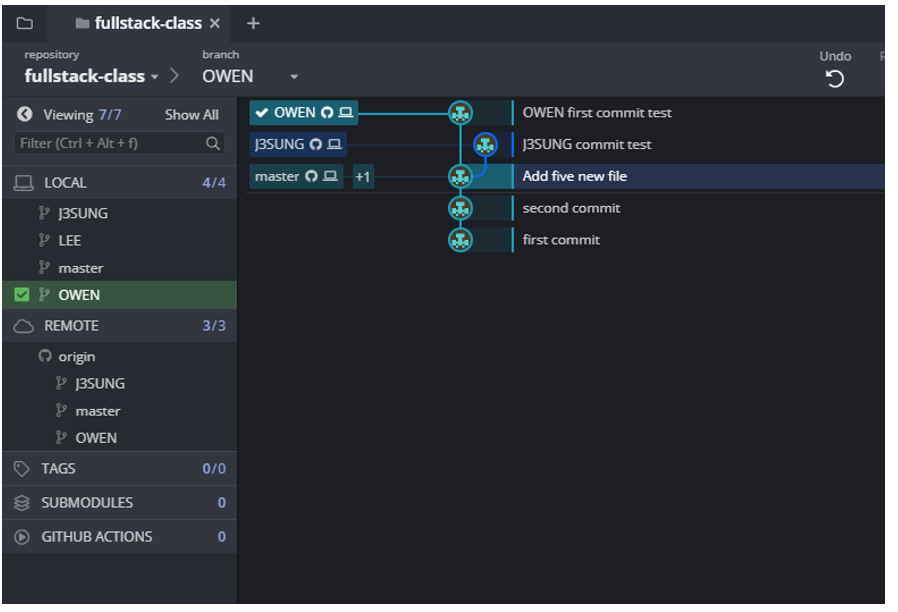This screenshot has width=898, height=612.
Task: Click avatar node of first commit
Action: tap(460, 240)
